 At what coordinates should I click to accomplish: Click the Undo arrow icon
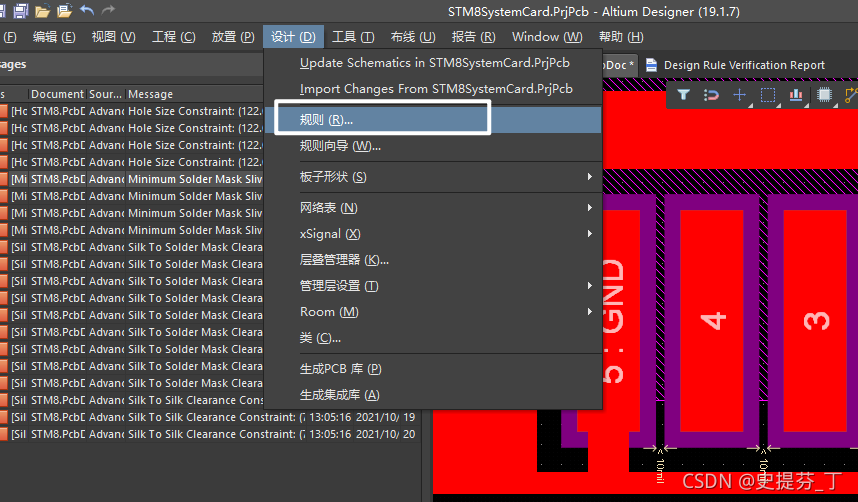[87, 9]
